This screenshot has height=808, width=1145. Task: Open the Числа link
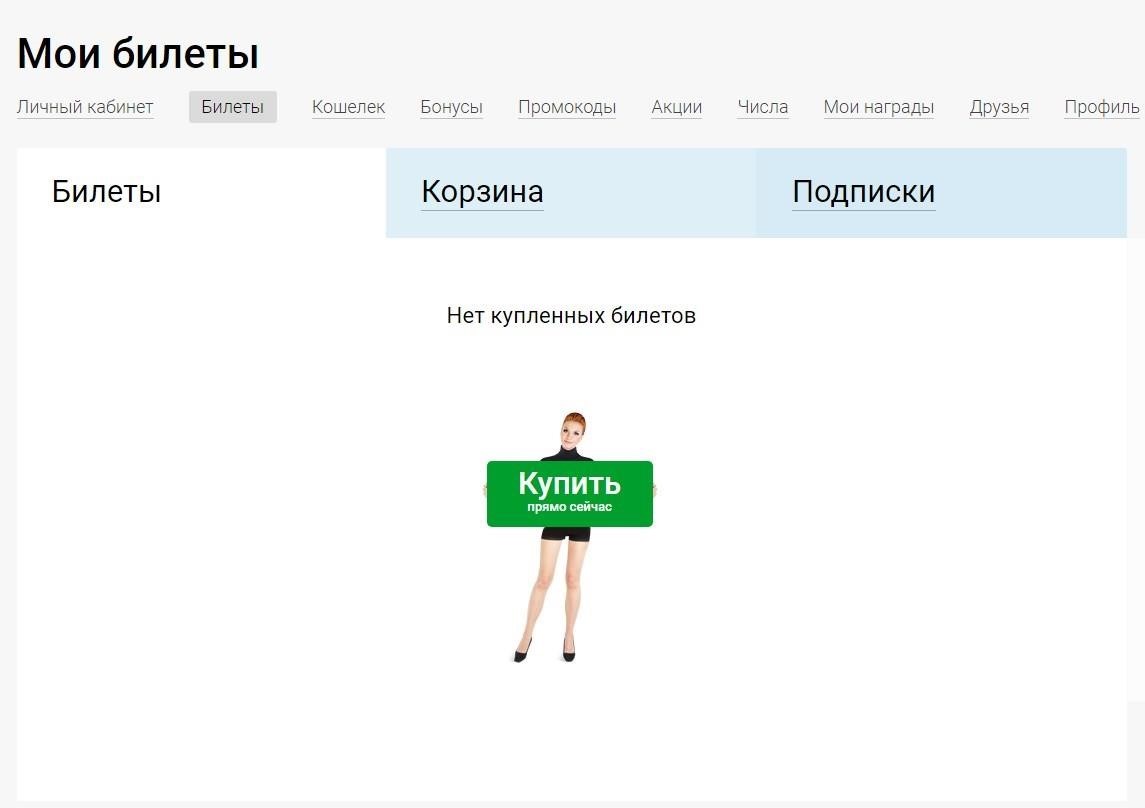tap(762, 107)
